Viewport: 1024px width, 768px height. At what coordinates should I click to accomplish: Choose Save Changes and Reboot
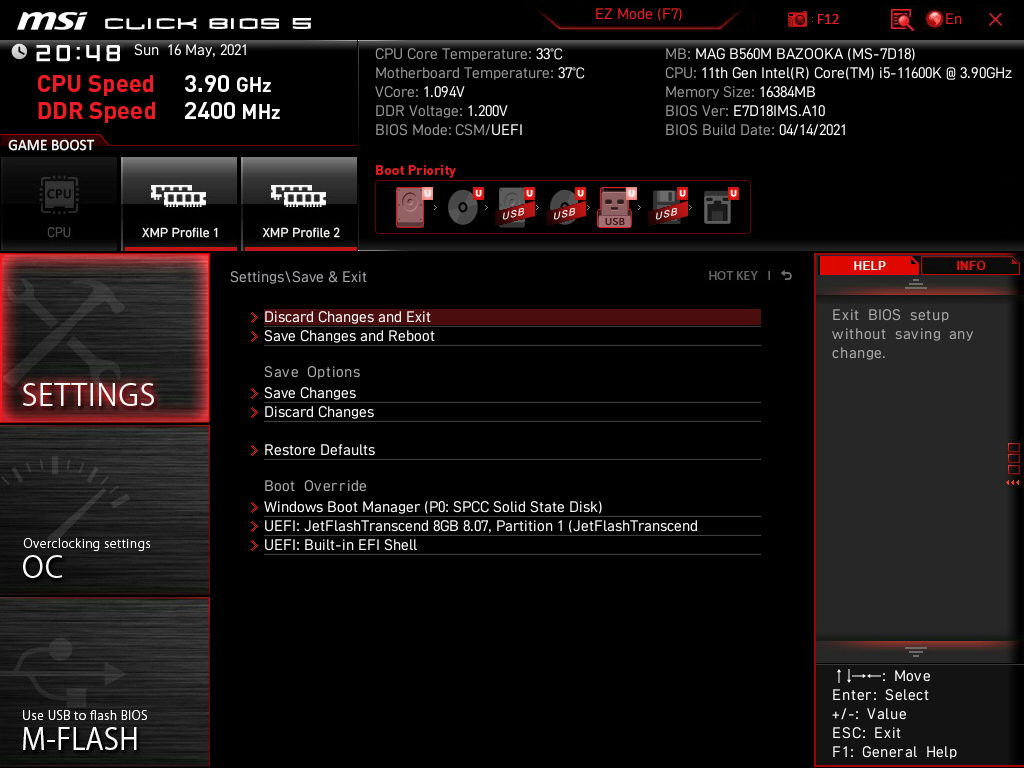(512, 336)
